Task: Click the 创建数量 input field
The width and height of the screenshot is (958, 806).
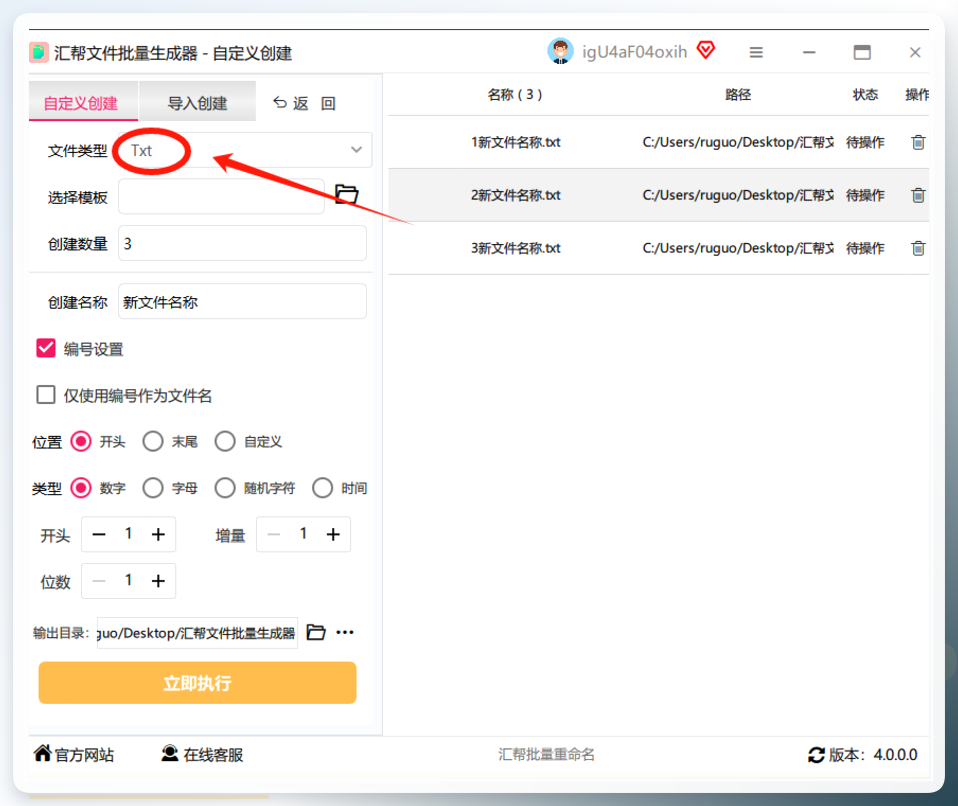Action: pos(243,243)
